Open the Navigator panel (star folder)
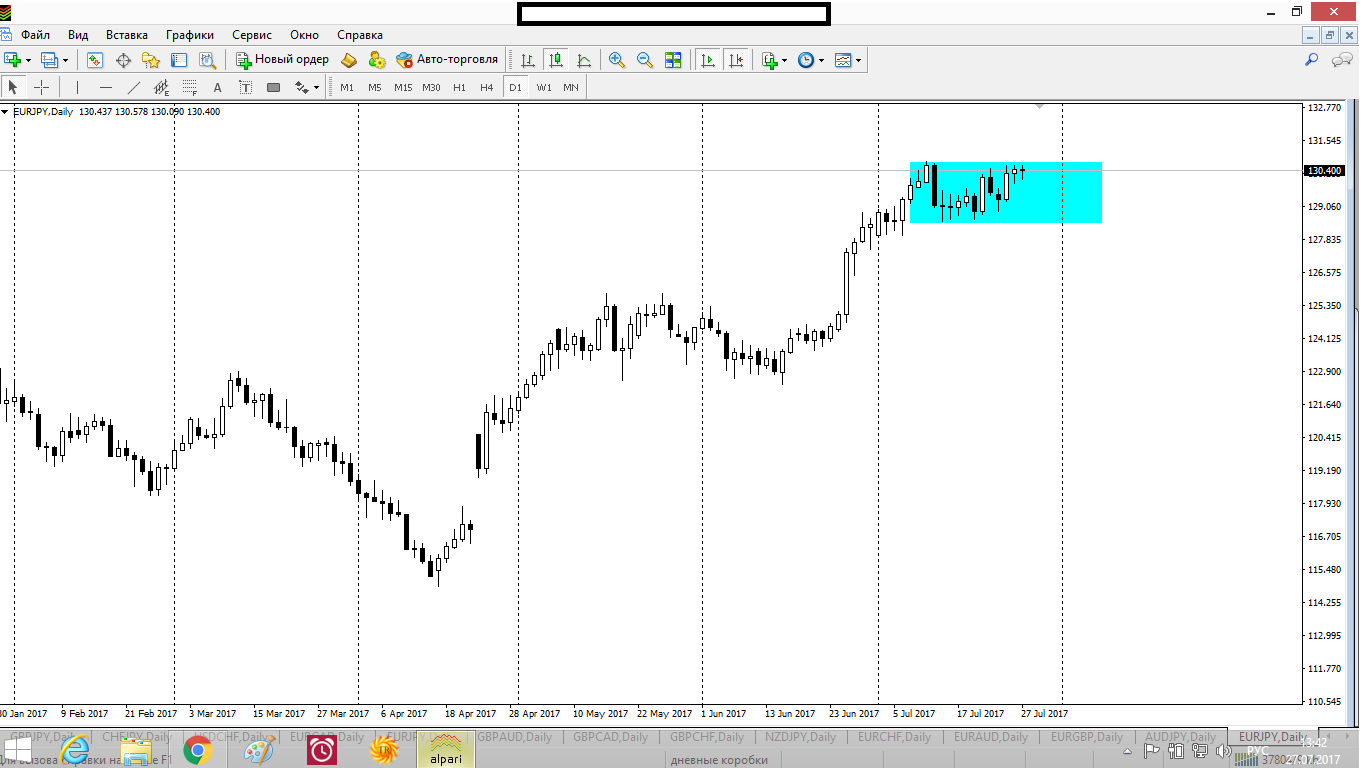 pyautogui.click(x=151, y=60)
